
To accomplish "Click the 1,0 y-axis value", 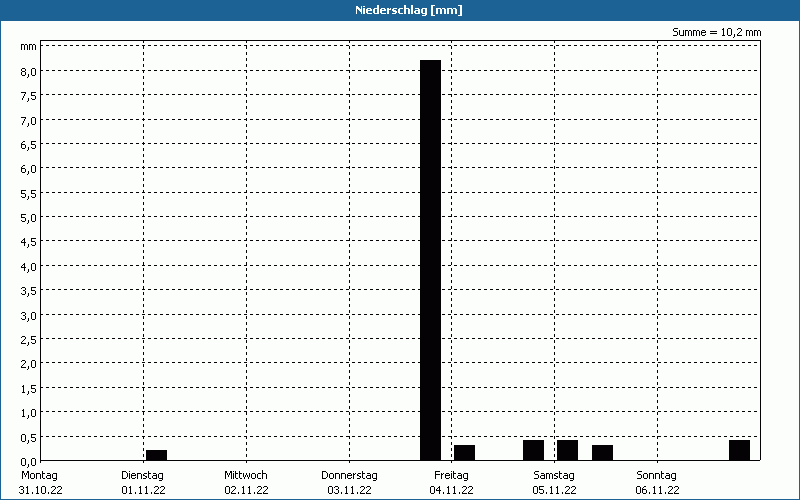I will tap(29, 413).
